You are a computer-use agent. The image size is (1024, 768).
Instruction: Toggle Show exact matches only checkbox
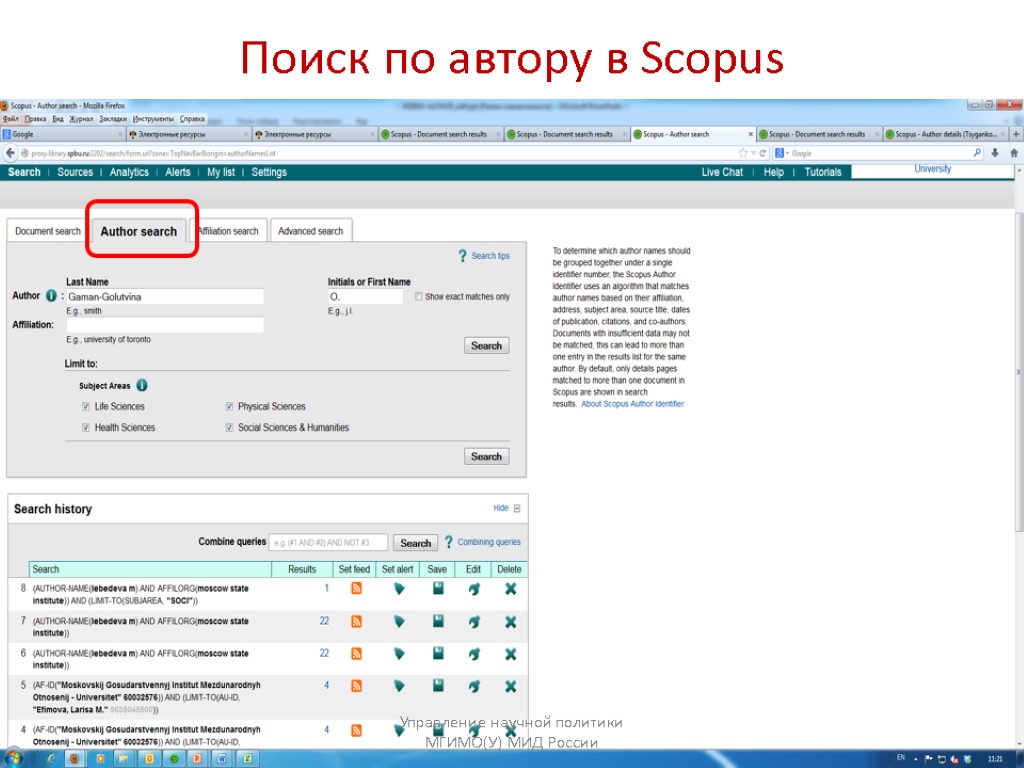point(419,296)
